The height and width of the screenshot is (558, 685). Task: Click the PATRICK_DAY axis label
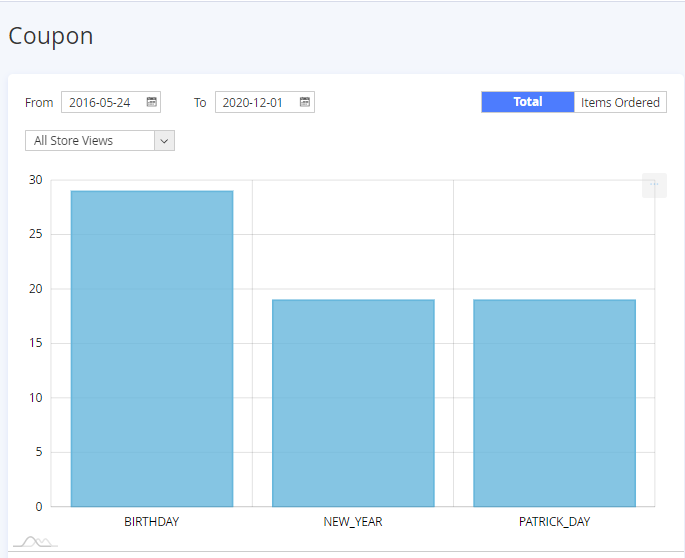(554, 522)
